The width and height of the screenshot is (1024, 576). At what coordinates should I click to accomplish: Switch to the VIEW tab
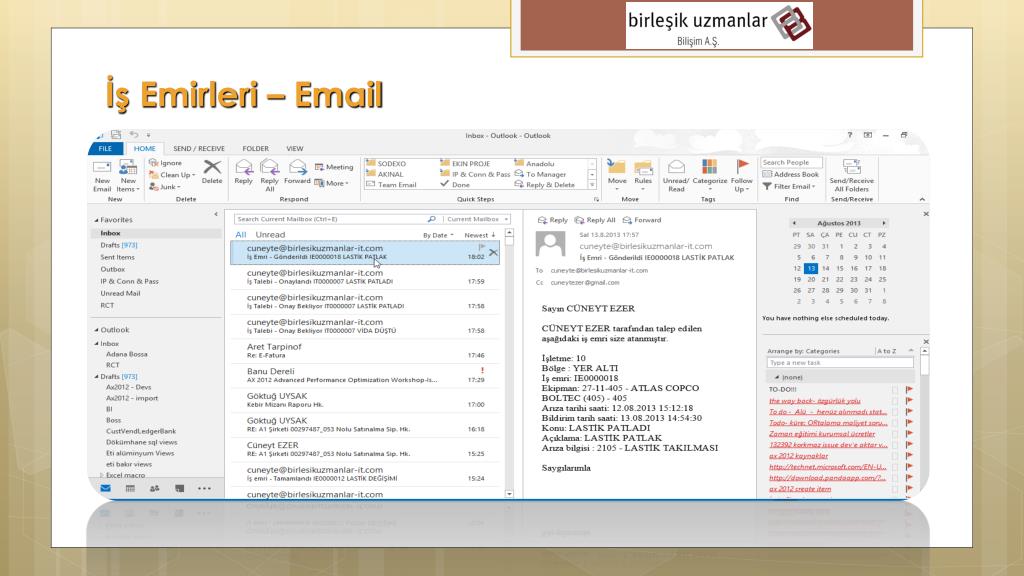pyautogui.click(x=295, y=149)
